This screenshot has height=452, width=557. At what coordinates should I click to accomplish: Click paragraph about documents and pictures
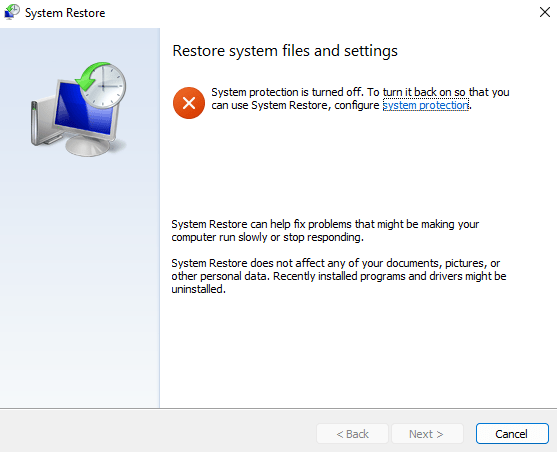[339, 276]
